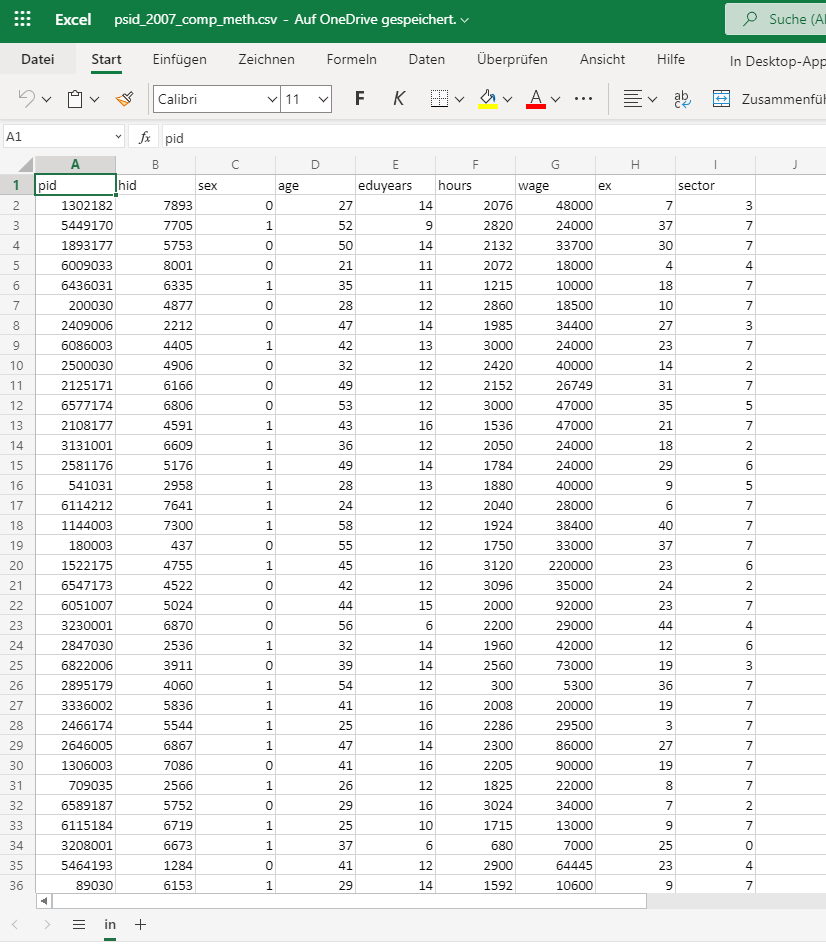This screenshot has height=946, width=826.
Task: Click the fx insert function icon
Action: coord(145,138)
